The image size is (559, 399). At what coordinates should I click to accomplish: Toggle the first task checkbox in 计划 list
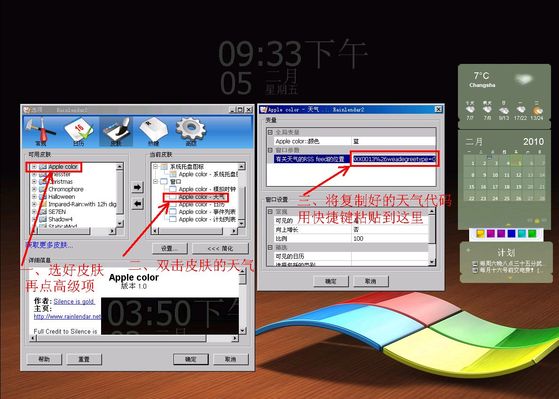[x=475, y=264]
